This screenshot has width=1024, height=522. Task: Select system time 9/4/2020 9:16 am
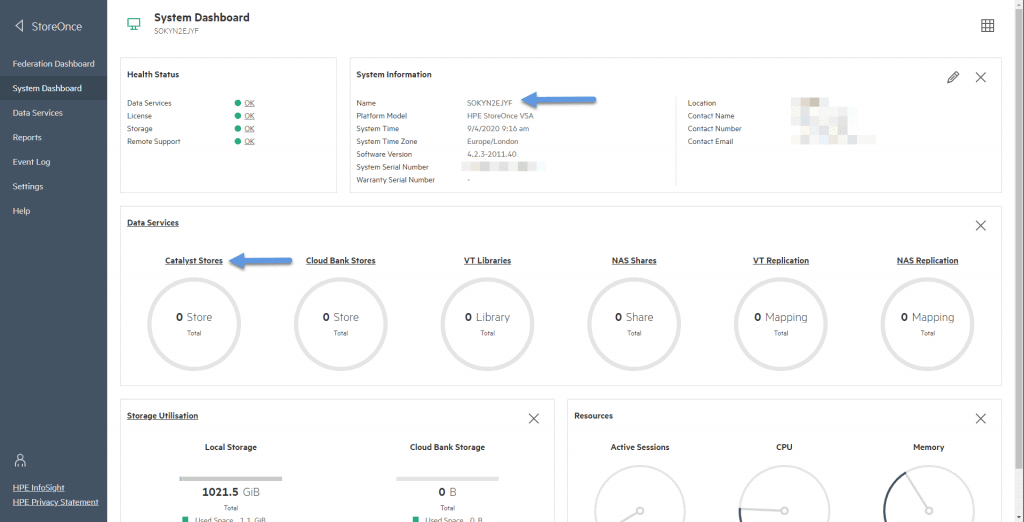point(498,129)
